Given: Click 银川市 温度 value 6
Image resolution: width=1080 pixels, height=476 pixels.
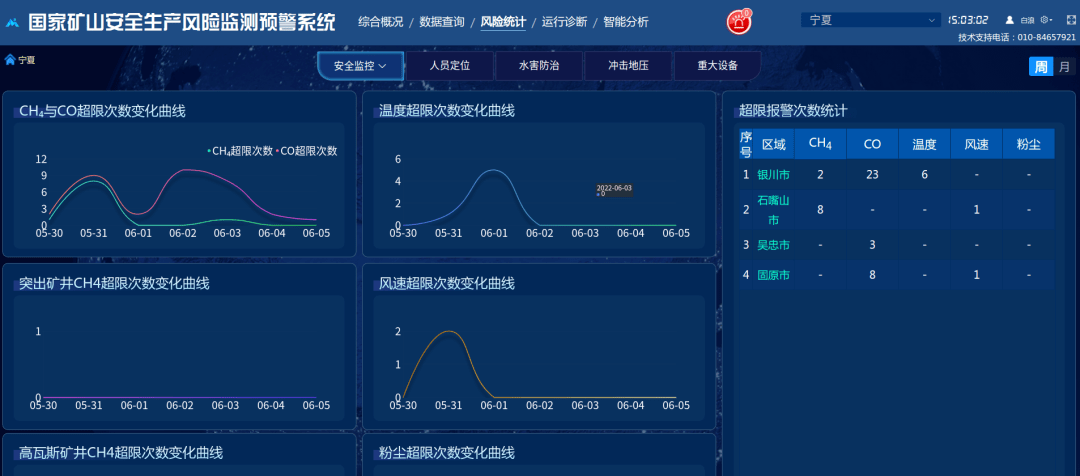Looking at the screenshot, I should click(x=924, y=175).
